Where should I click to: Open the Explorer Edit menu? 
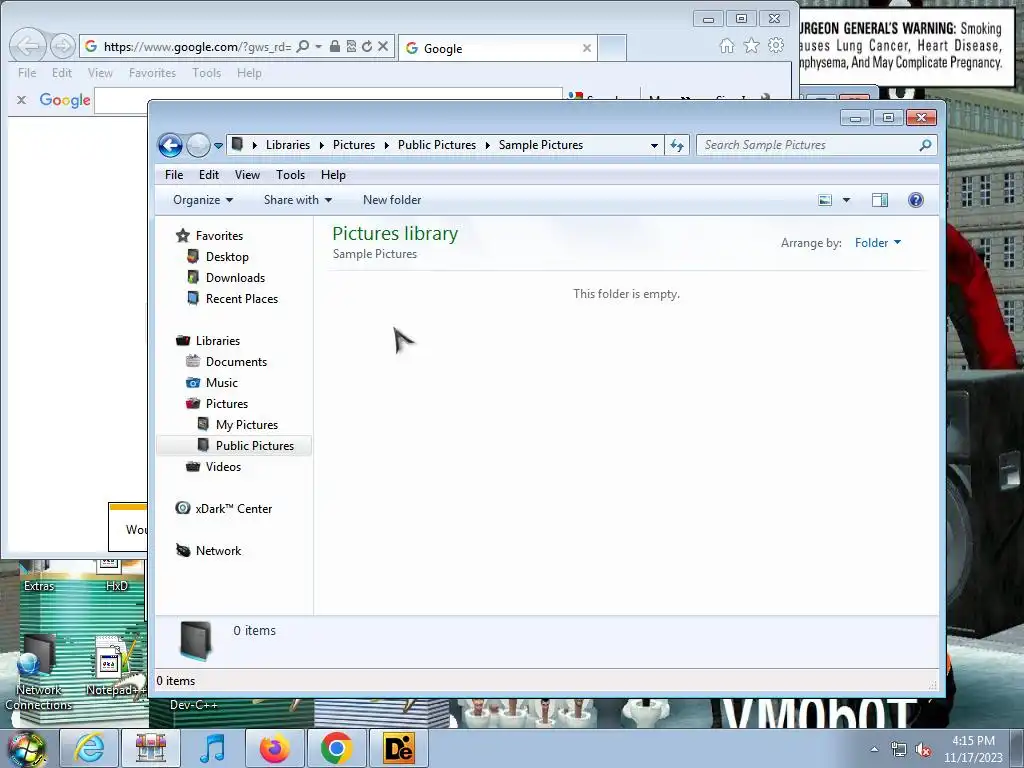pyautogui.click(x=209, y=175)
